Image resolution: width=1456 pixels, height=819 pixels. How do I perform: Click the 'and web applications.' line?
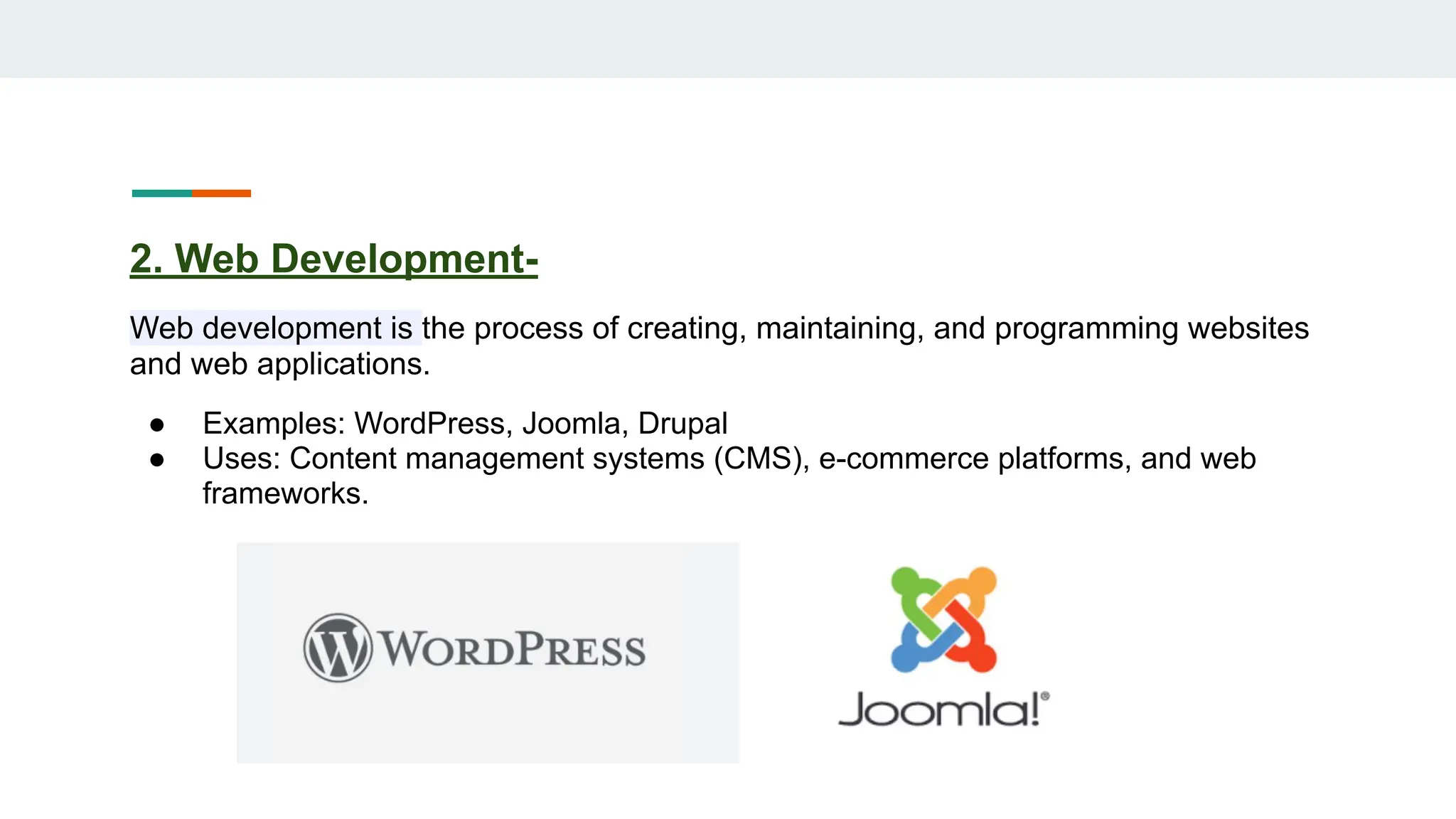click(280, 364)
